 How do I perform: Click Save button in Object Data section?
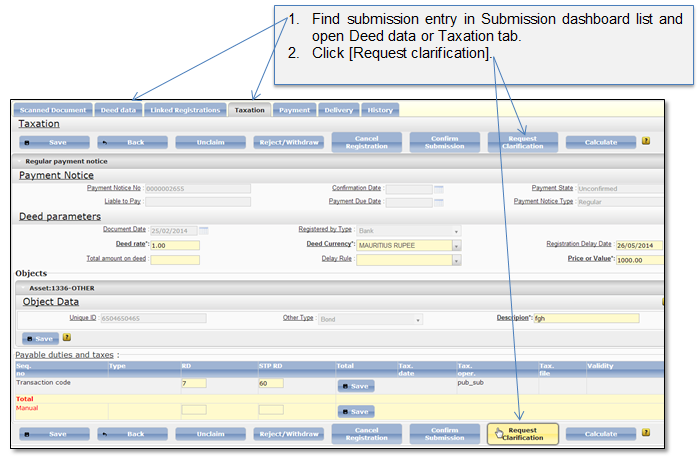click(x=41, y=339)
